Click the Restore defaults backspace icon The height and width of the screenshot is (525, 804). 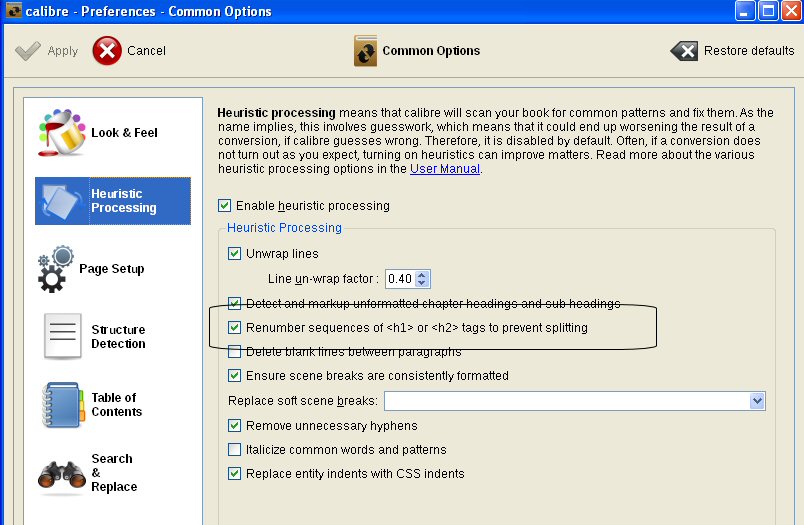(x=684, y=51)
